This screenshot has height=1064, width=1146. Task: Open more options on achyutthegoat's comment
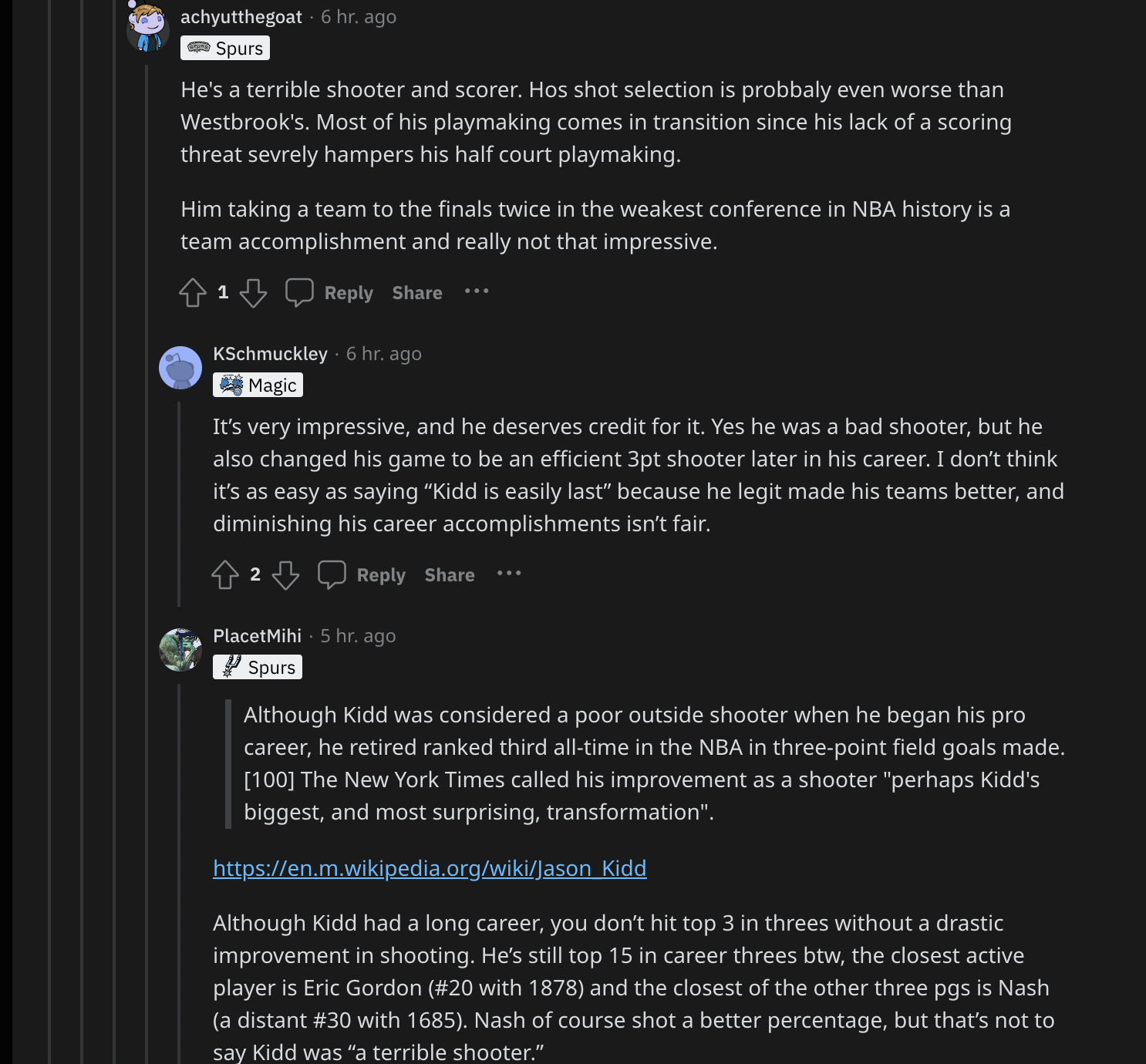pyautogui.click(x=477, y=291)
